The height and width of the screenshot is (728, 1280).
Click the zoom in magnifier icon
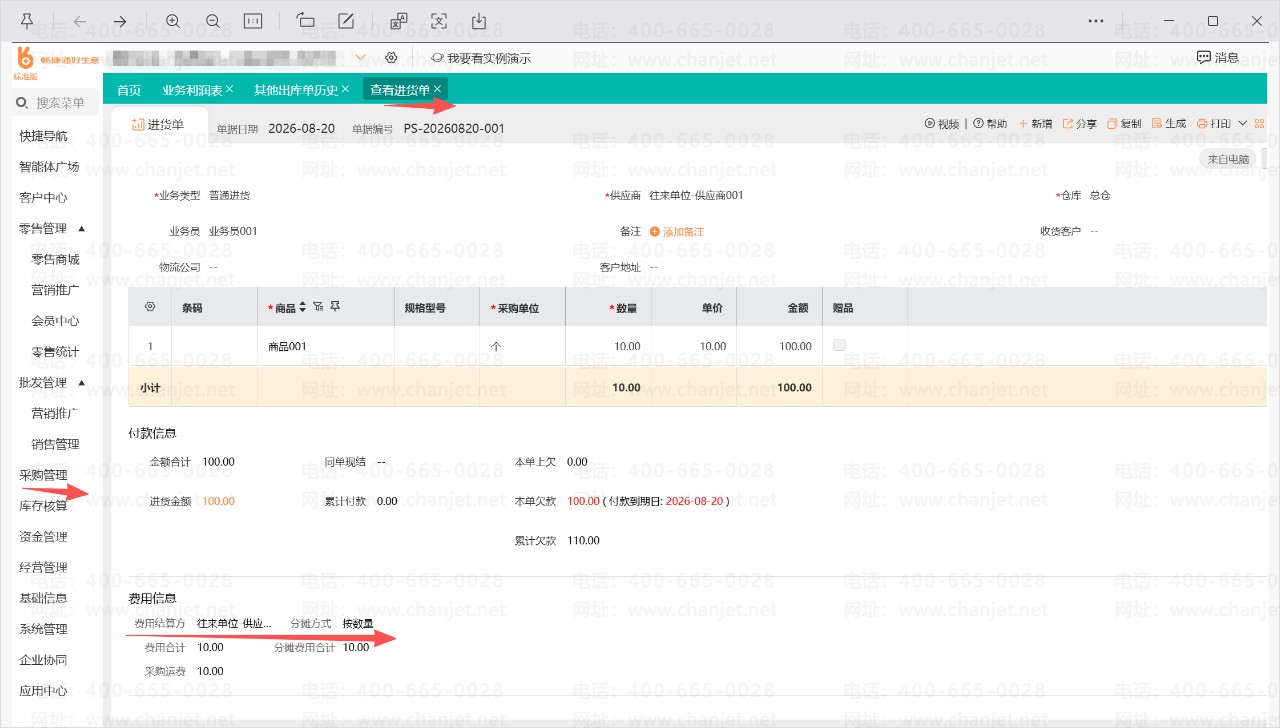coord(173,21)
